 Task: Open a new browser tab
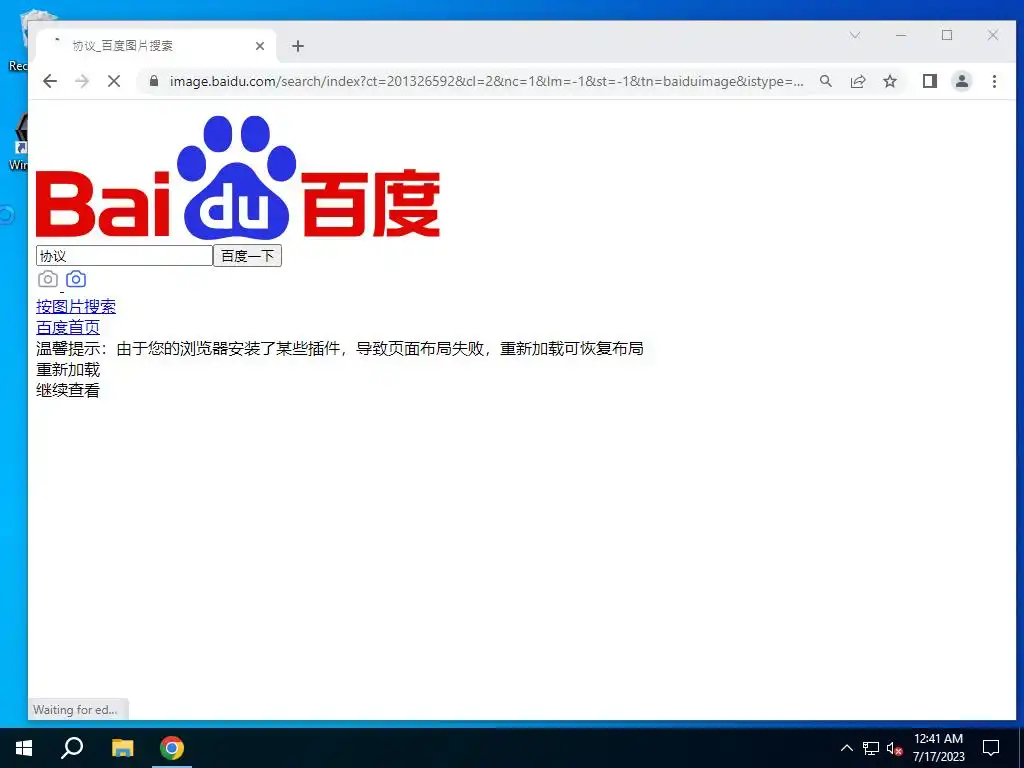tap(298, 46)
